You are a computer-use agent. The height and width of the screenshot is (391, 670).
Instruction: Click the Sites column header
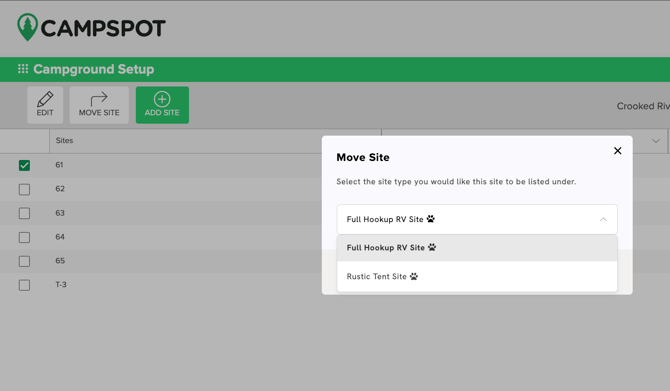tap(65, 141)
